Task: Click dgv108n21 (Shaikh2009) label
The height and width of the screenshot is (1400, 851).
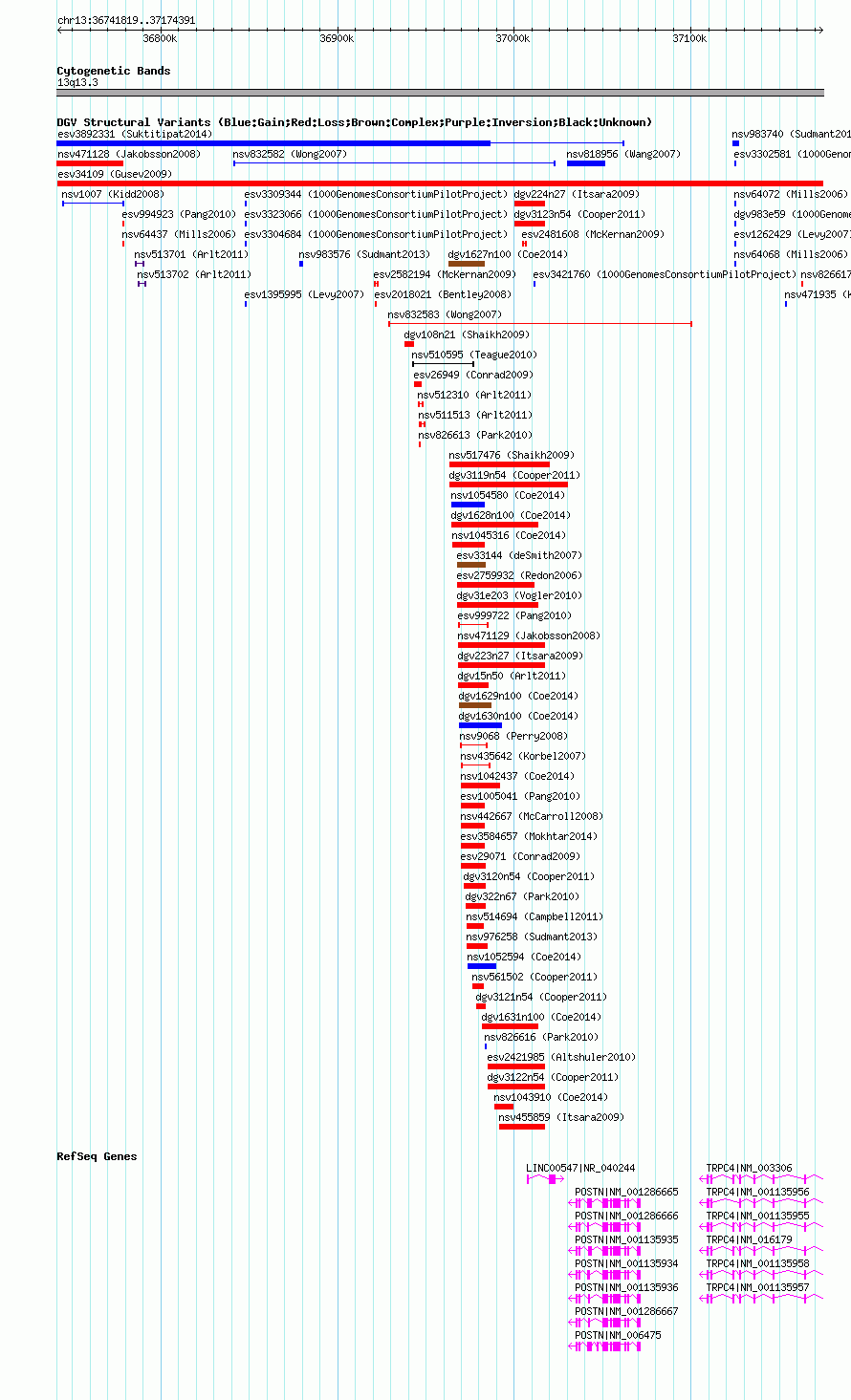Action: click(467, 335)
